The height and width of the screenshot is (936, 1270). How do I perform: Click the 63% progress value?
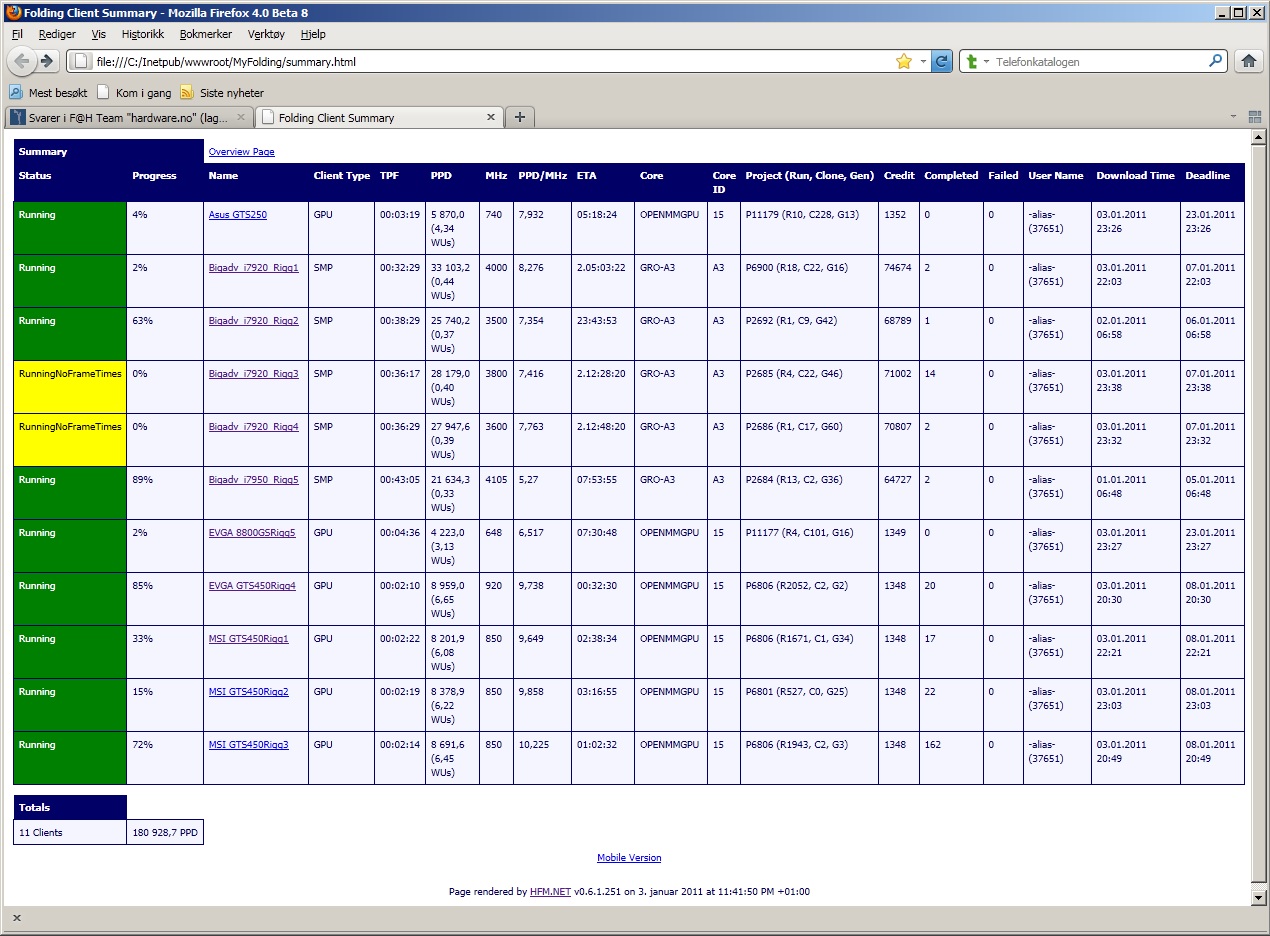tap(142, 321)
